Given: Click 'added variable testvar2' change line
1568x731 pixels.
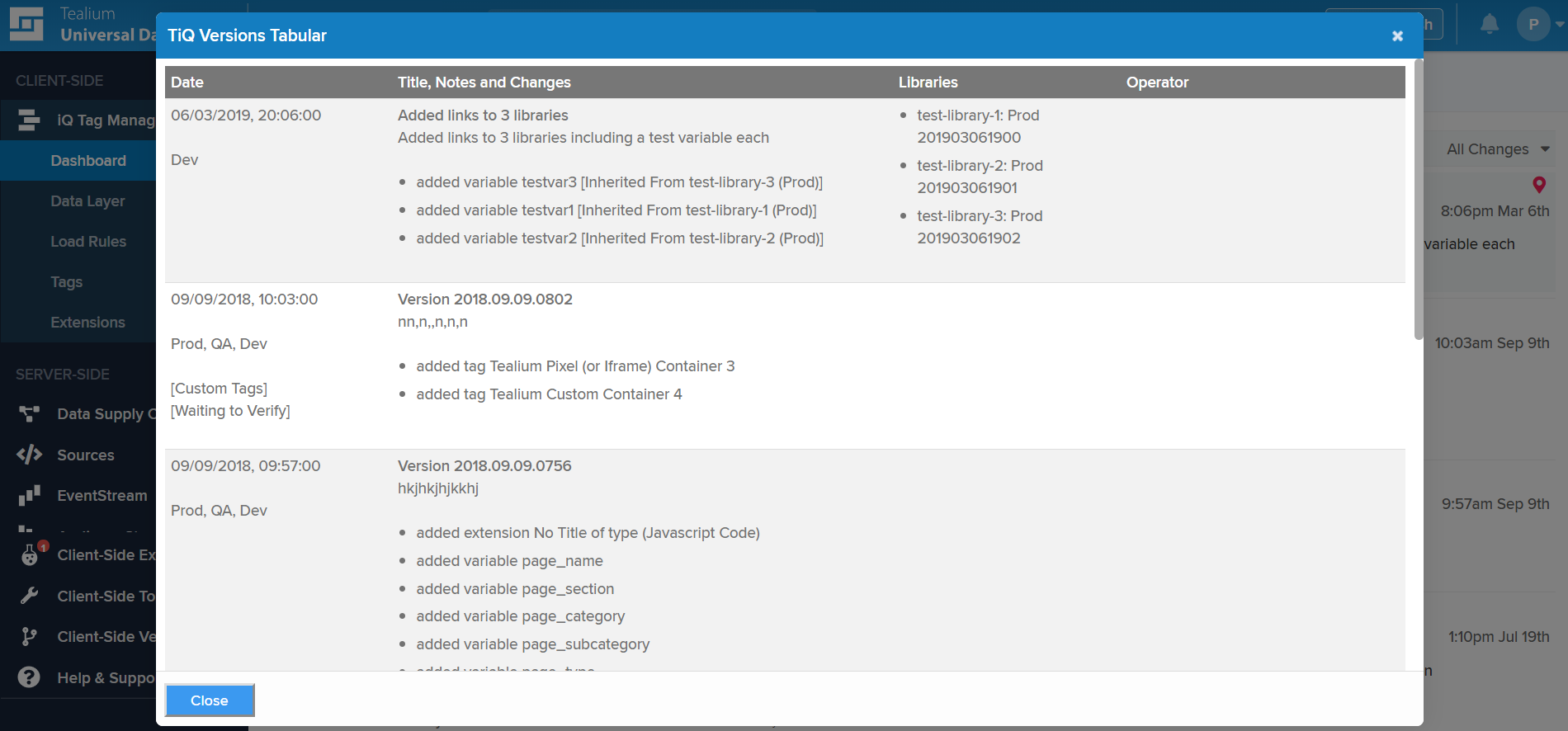Looking at the screenshot, I should pos(620,238).
